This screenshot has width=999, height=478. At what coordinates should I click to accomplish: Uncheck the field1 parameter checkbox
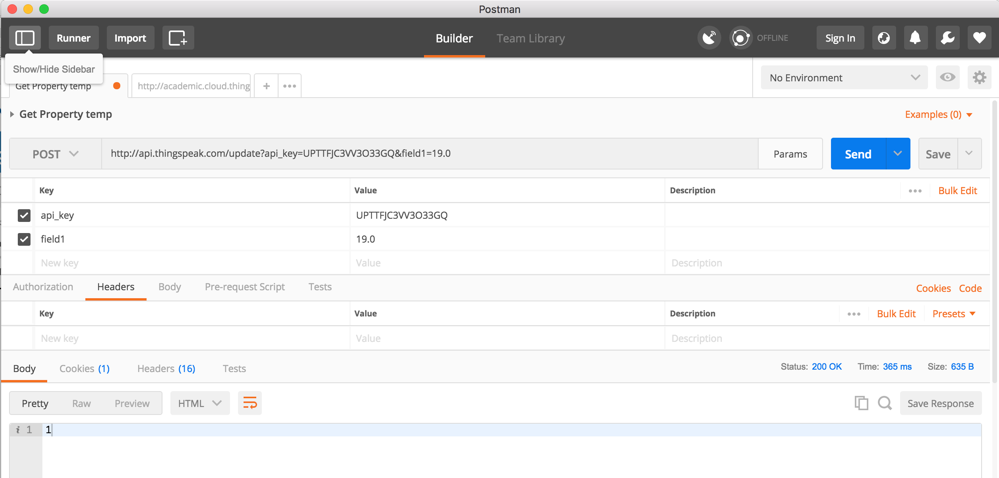click(24, 239)
